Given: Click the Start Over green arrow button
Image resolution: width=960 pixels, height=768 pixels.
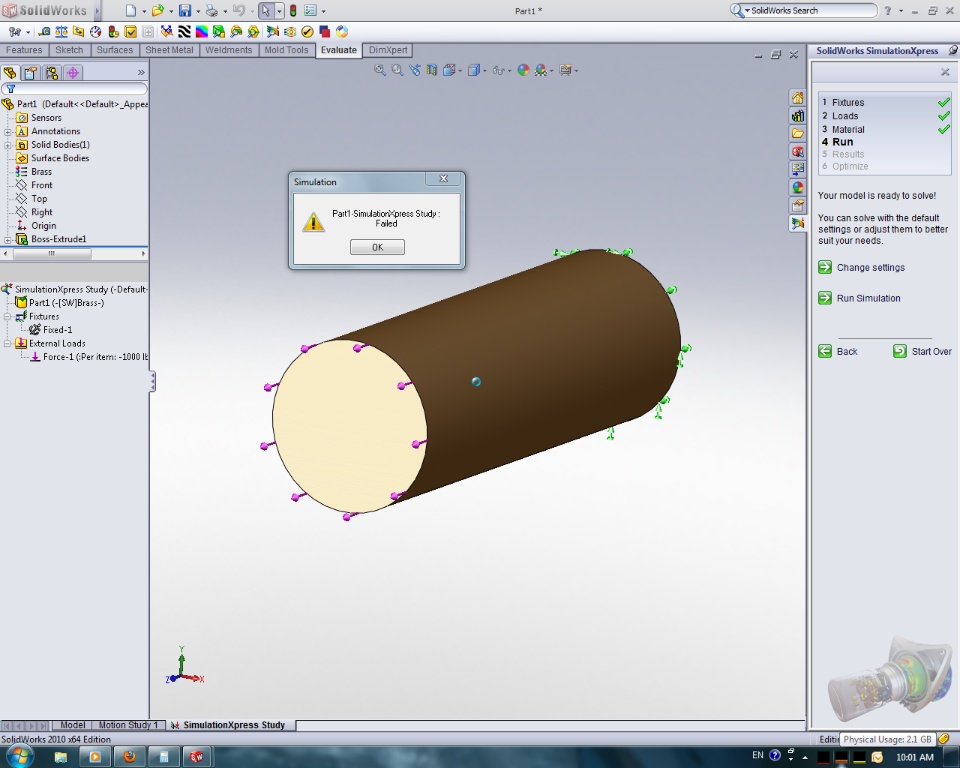Looking at the screenshot, I should point(900,351).
